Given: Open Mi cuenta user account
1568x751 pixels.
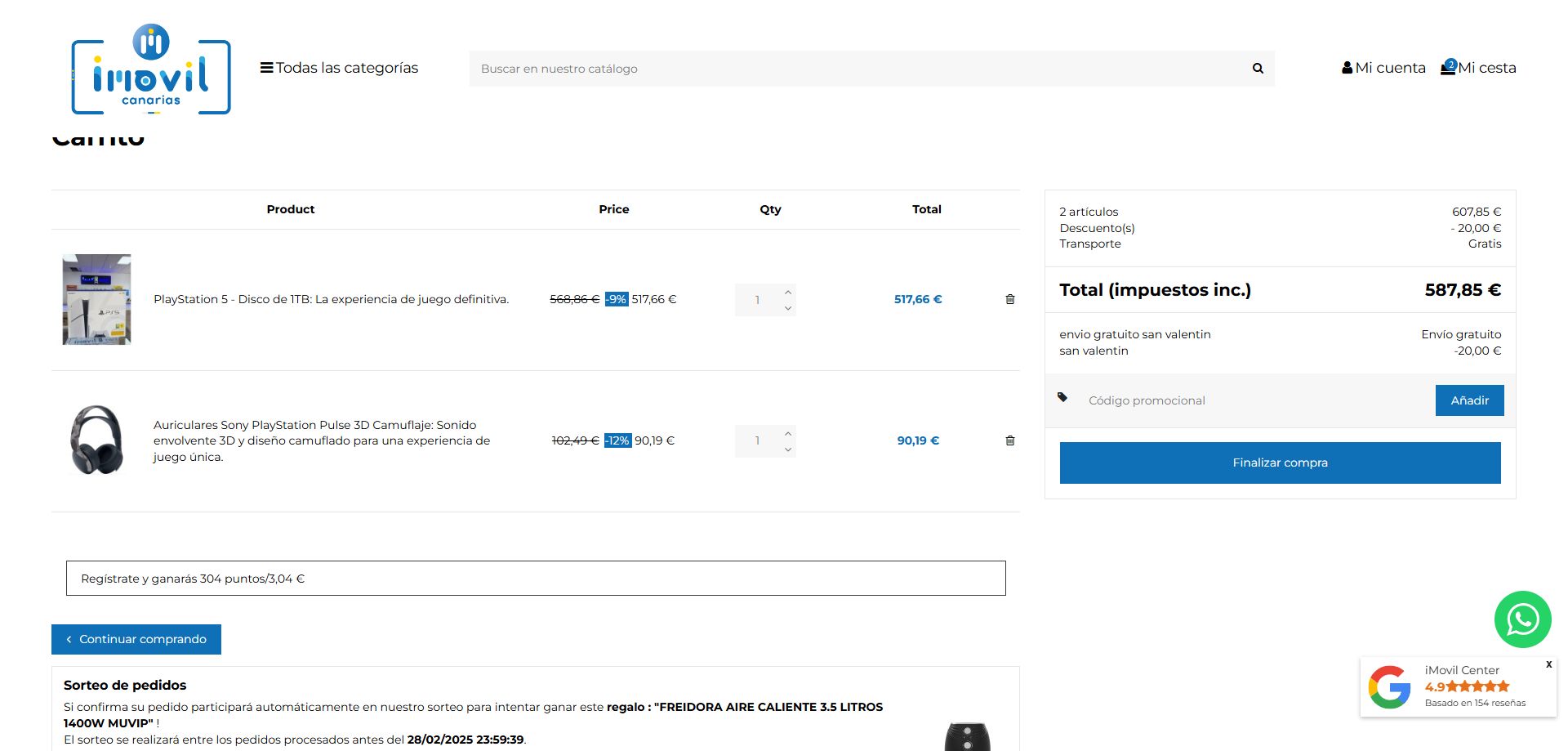Looking at the screenshot, I should coord(1383,68).
